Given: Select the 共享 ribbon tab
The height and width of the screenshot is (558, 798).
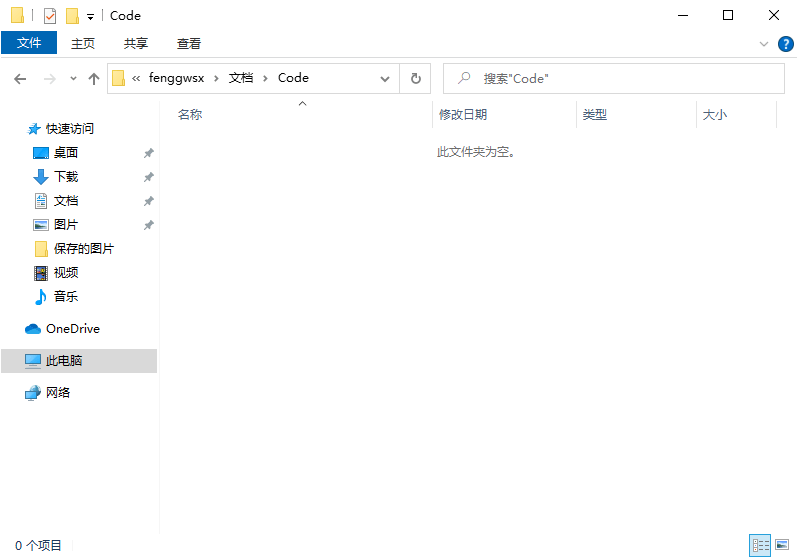Looking at the screenshot, I should tap(136, 43).
